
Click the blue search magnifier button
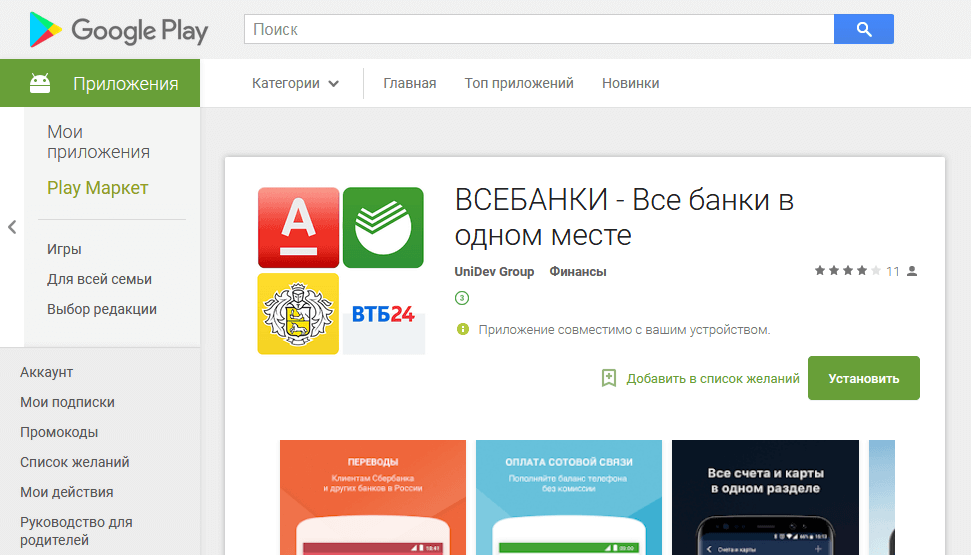coord(864,29)
